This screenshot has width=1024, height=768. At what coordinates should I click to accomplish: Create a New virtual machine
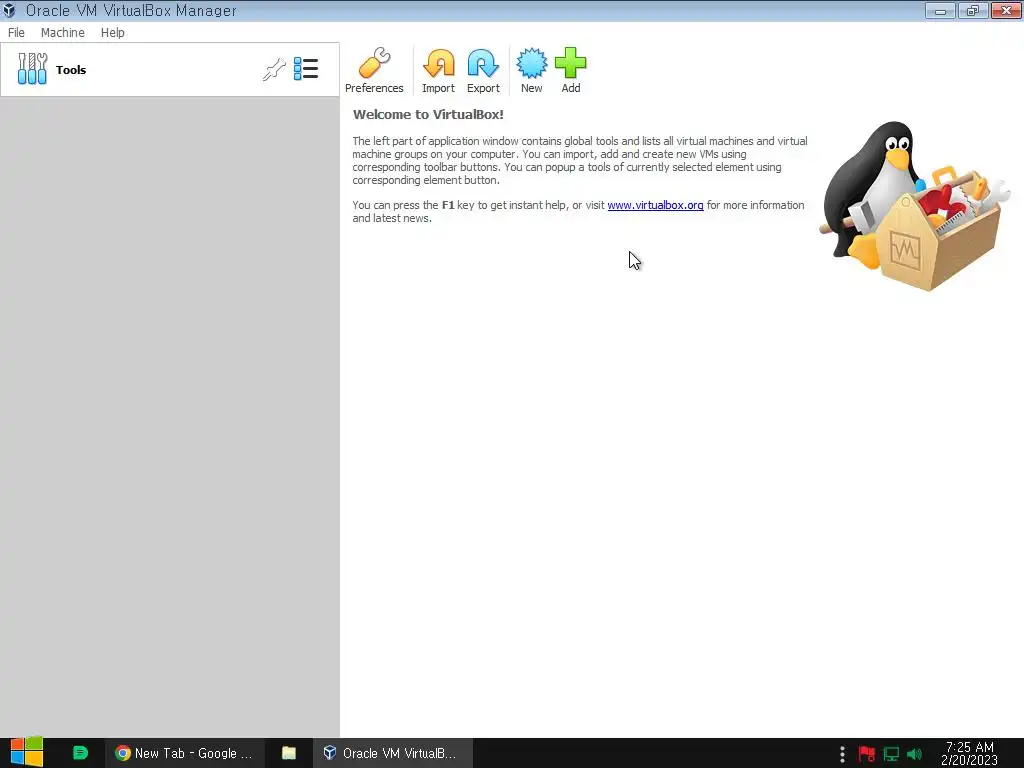(x=532, y=71)
